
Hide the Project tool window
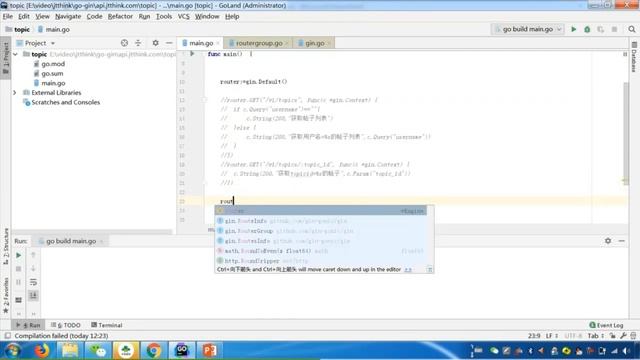(169, 43)
